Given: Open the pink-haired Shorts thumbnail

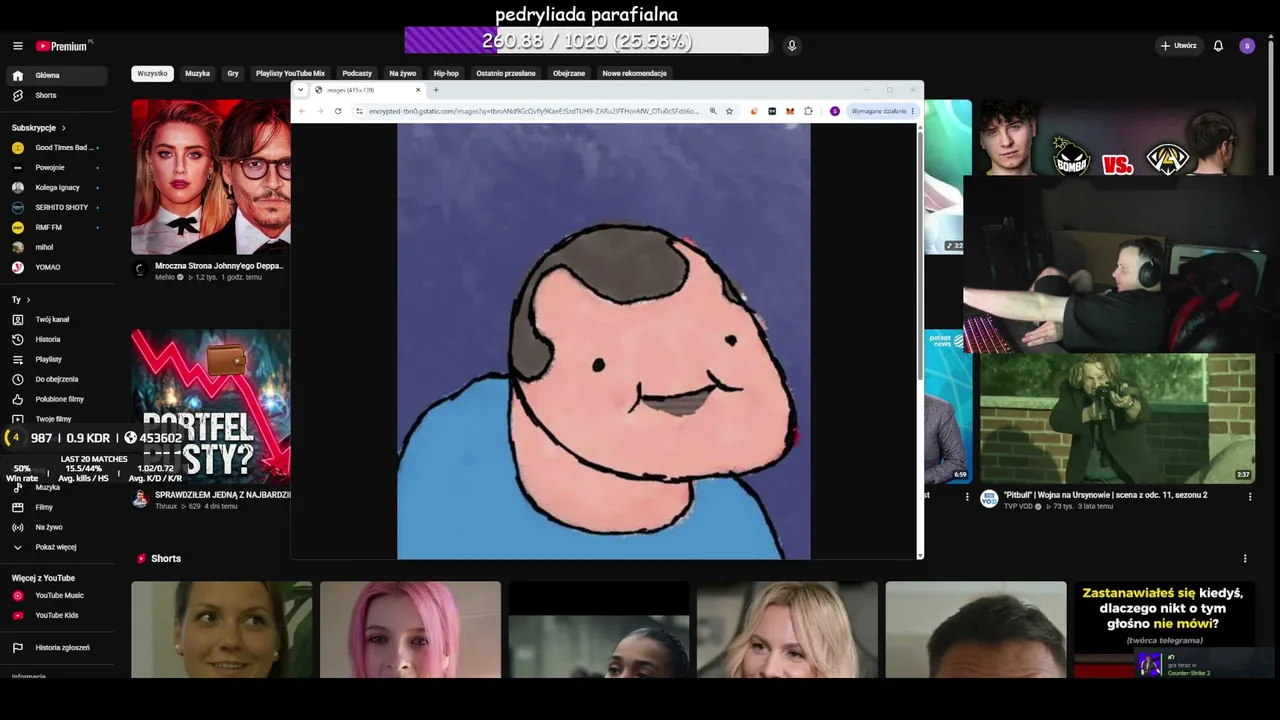Looking at the screenshot, I should click(410, 630).
